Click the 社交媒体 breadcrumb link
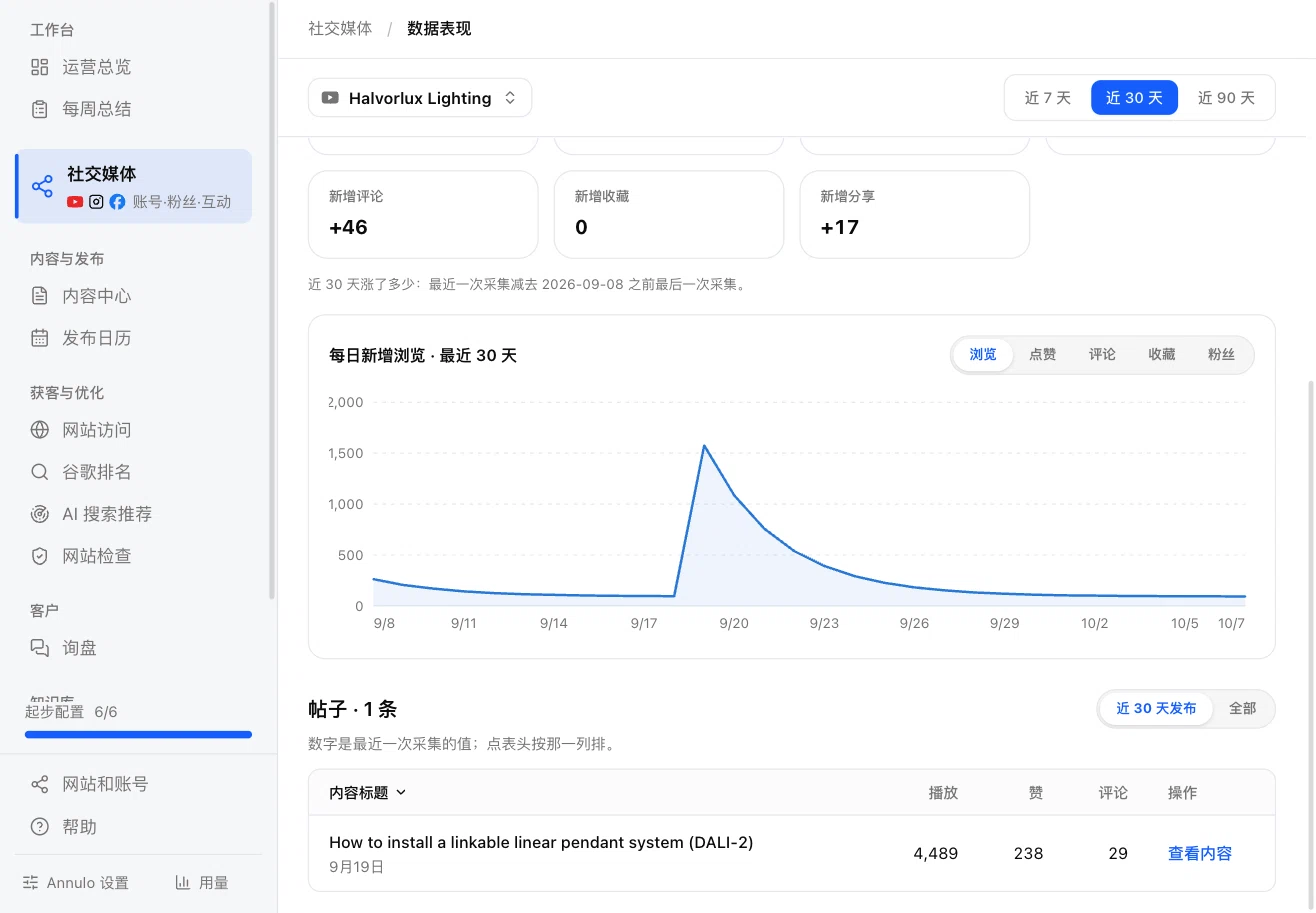The image size is (1316, 913). (x=340, y=29)
